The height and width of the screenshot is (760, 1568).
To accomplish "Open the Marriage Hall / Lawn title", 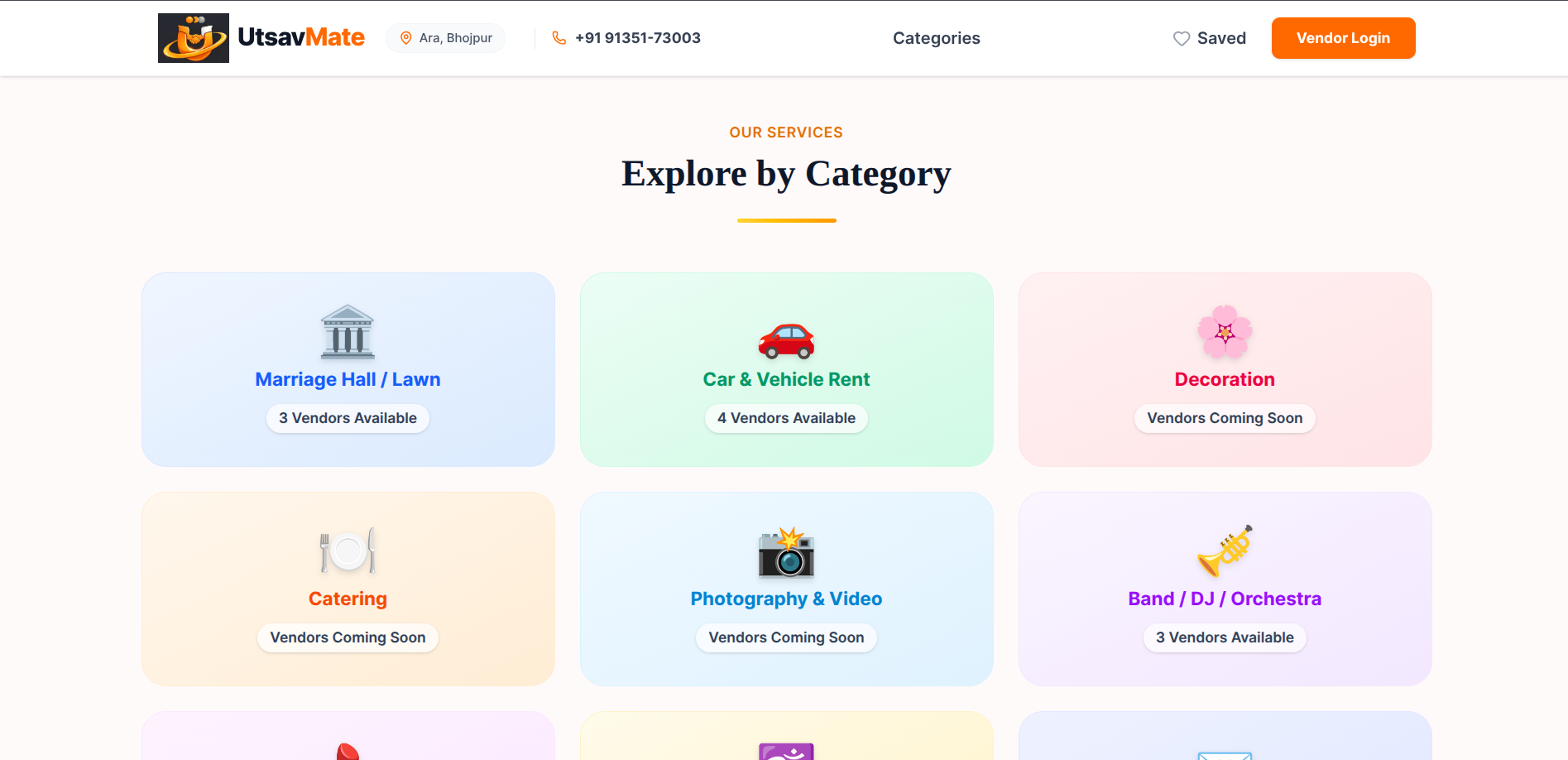I will (x=348, y=379).
